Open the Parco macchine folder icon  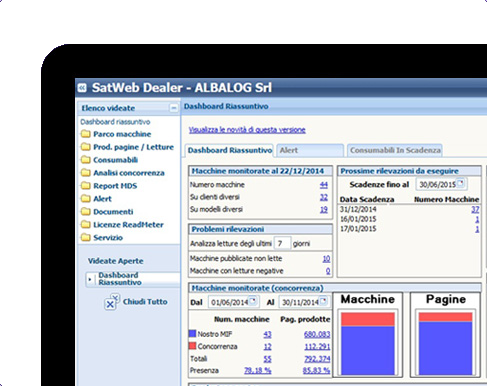(x=86, y=134)
